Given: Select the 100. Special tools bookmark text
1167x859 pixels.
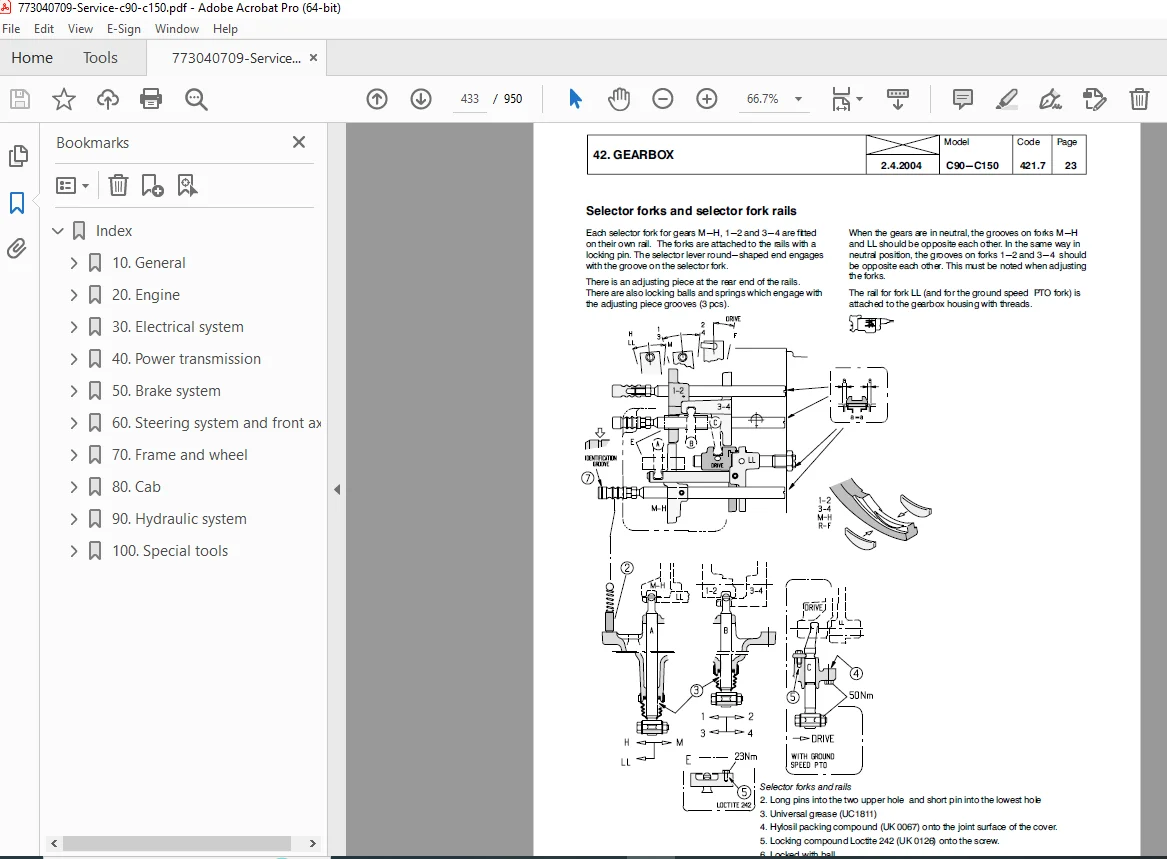Looking at the screenshot, I should click(x=170, y=551).
